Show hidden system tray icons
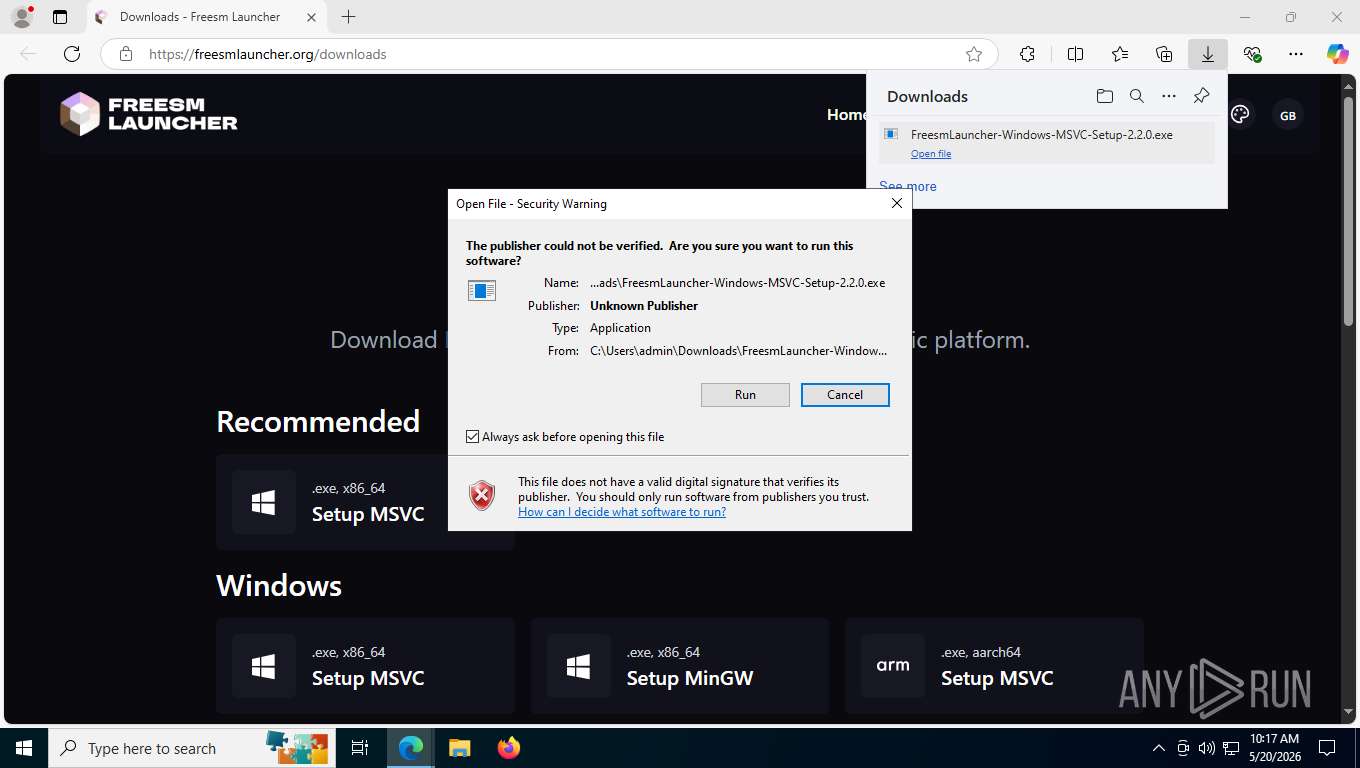Viewport: 1360px width, 768px height. click(x=1159, y=748)
